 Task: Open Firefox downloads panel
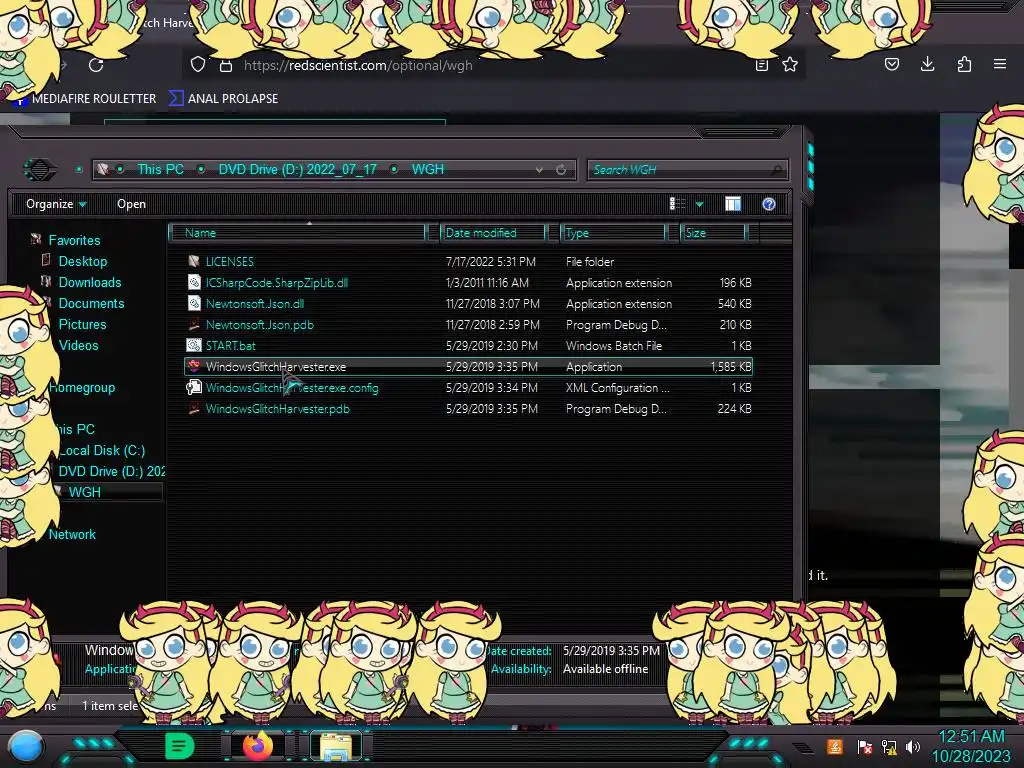(927, 64)
